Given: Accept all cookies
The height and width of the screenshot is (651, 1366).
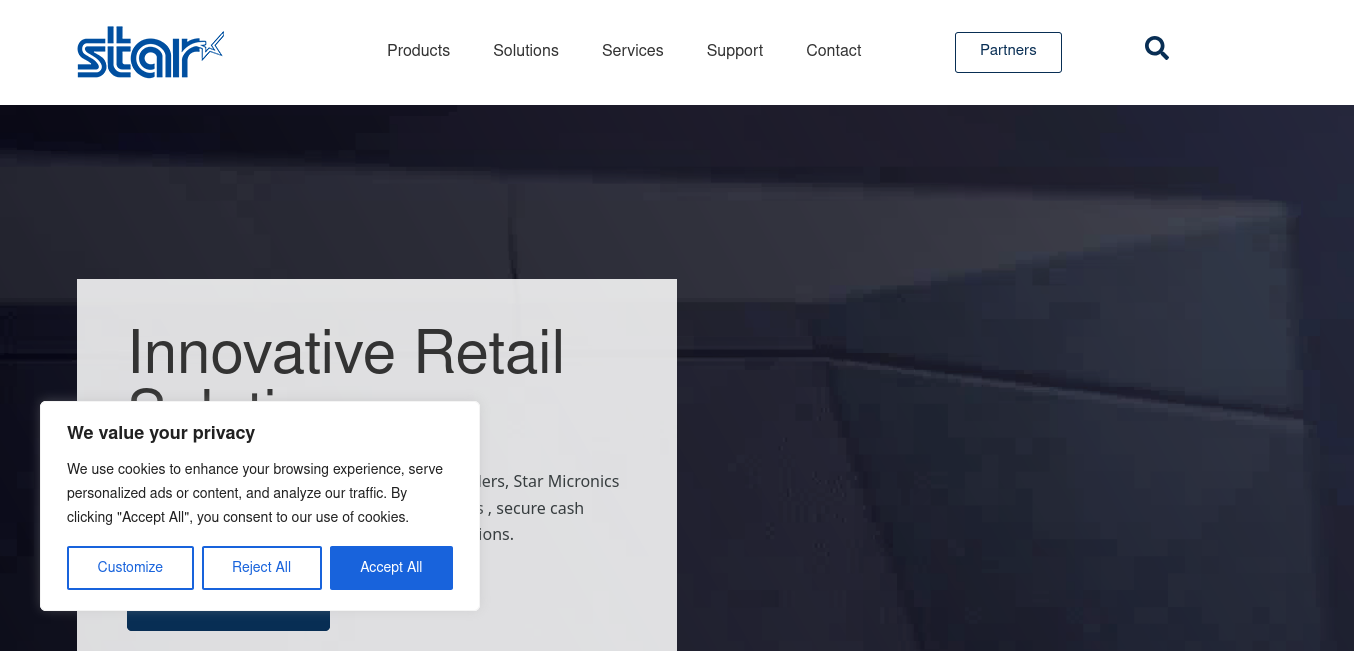Looking at the screenshot, I should (x=391, y=568).
